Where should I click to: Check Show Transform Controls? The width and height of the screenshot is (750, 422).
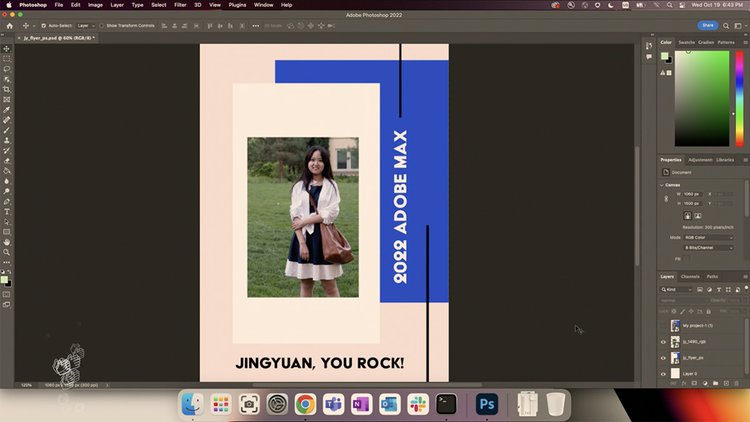click(102, 25)
